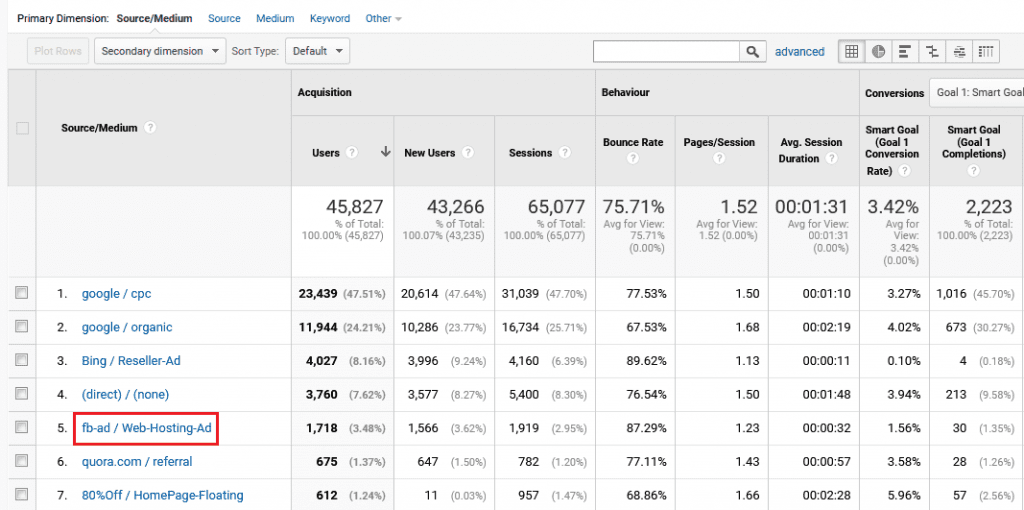Image resolution: width=1024 pixels, height=510 pixels.
Task: Click the 23,439 users value
Action: (318, 294)
